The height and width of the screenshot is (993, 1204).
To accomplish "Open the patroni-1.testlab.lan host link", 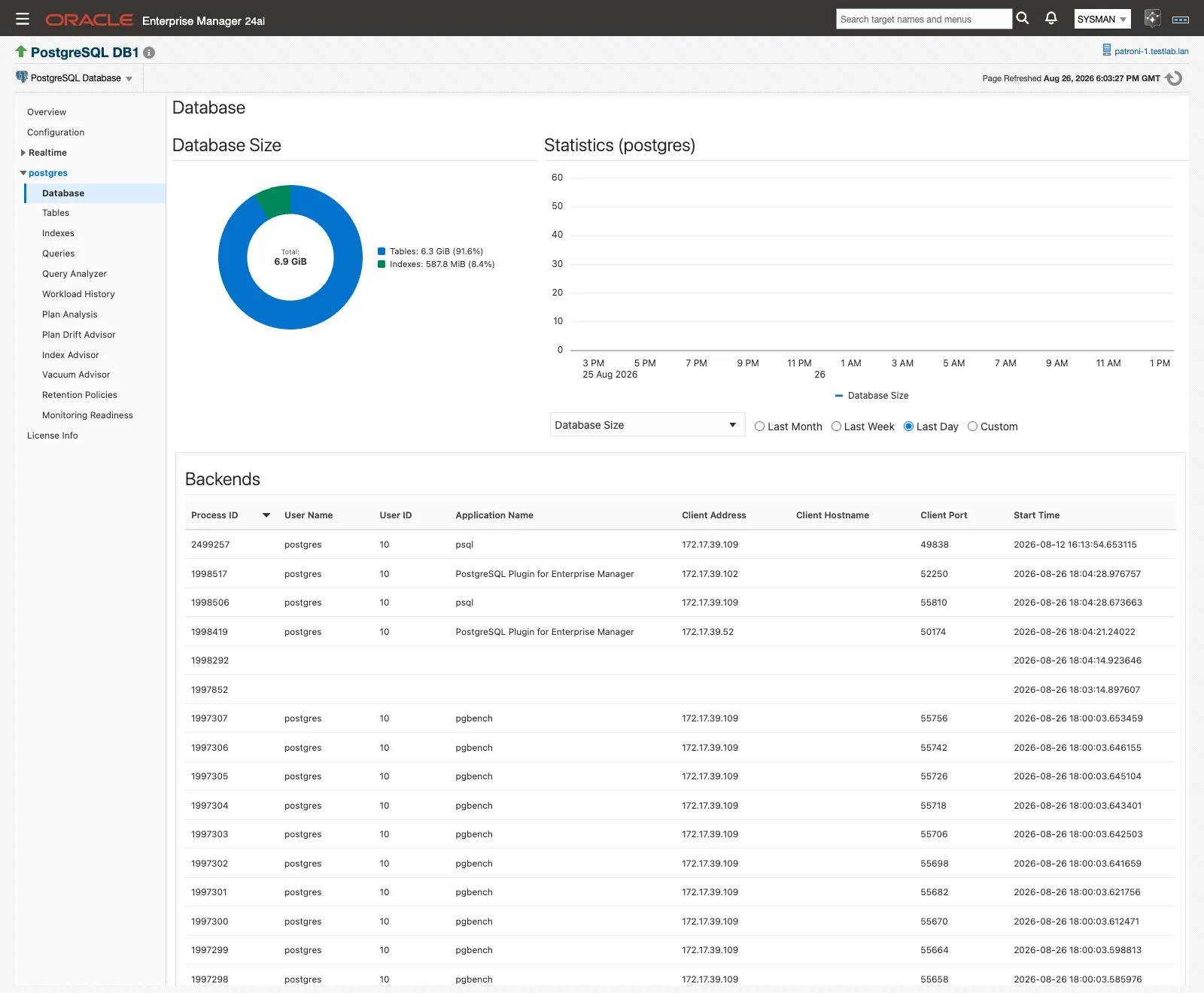I will (1151, 51).
